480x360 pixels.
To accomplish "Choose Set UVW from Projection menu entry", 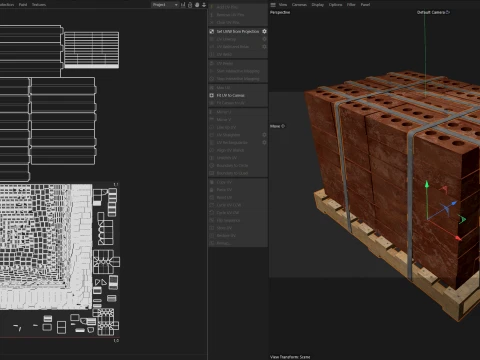I will coord(237,31).
